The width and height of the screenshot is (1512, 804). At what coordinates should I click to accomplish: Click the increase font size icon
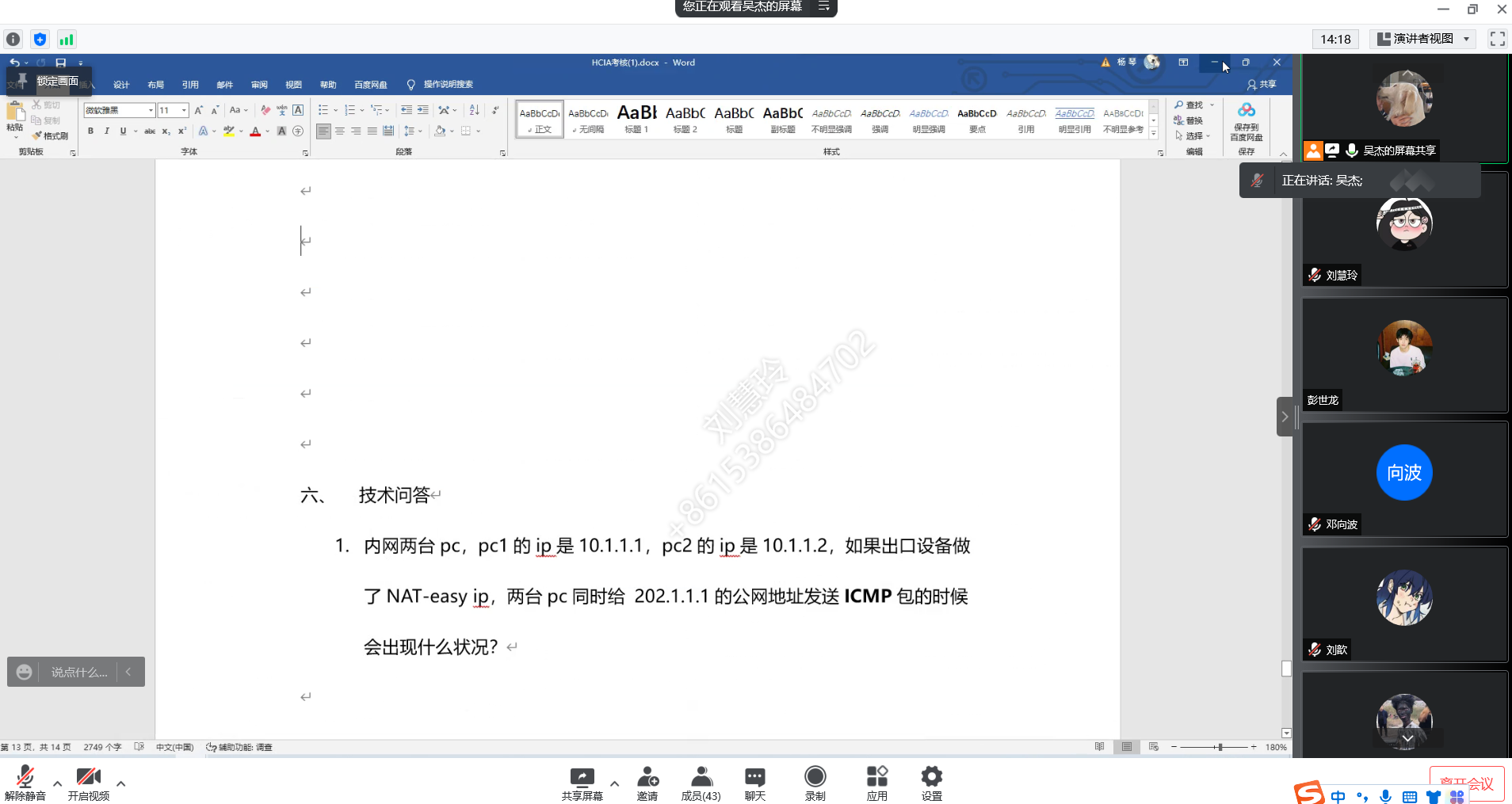point(199,110)
